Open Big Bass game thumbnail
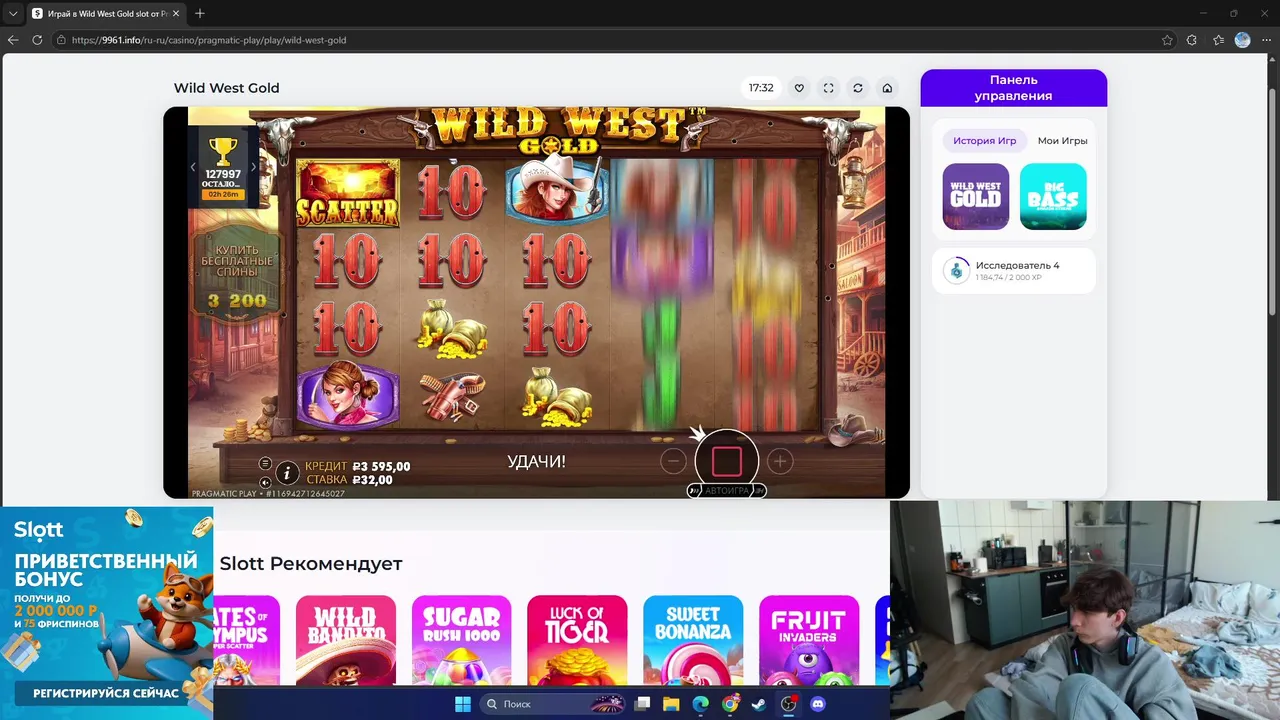 pyautogui.click(x=1053, y=197)
